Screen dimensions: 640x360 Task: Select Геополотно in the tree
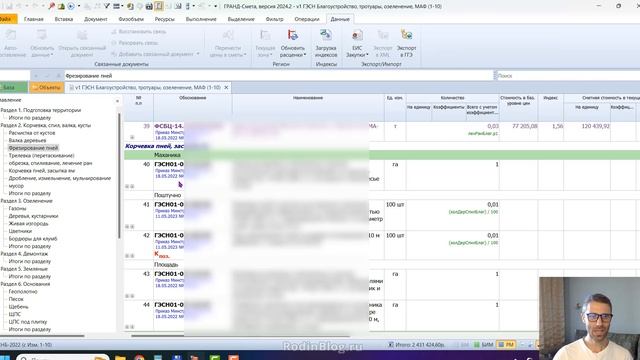23,291
